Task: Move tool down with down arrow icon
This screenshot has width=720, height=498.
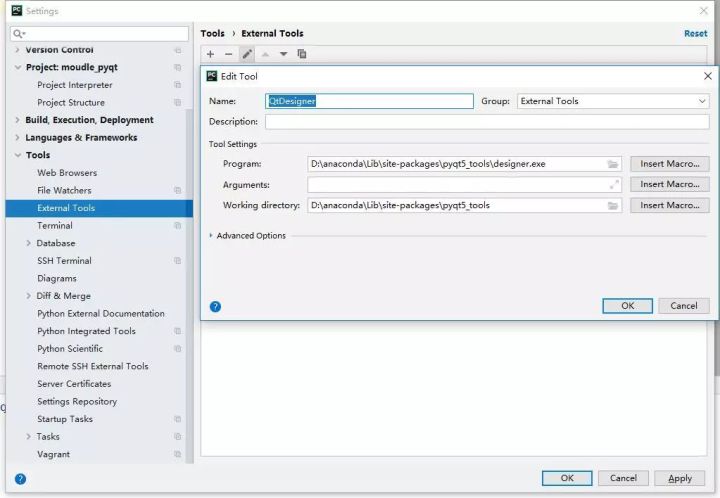Action: tap(283, 54)
